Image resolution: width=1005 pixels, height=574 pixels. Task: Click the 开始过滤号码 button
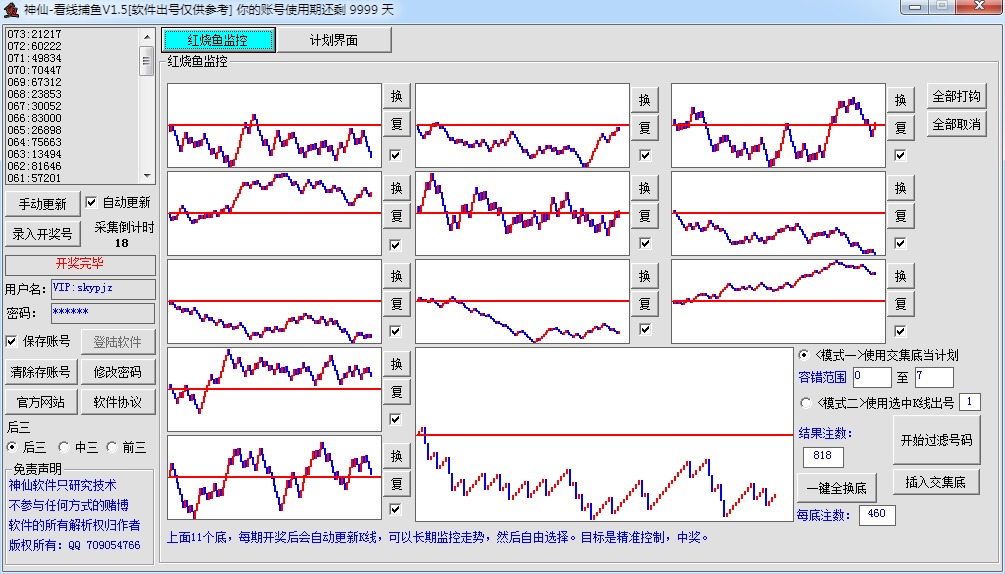pyautogui.click(x=935, y=440)
